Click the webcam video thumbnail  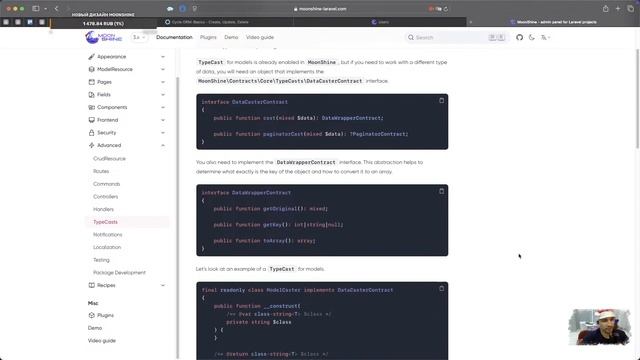pyautogui.click(x=600, y=327)
